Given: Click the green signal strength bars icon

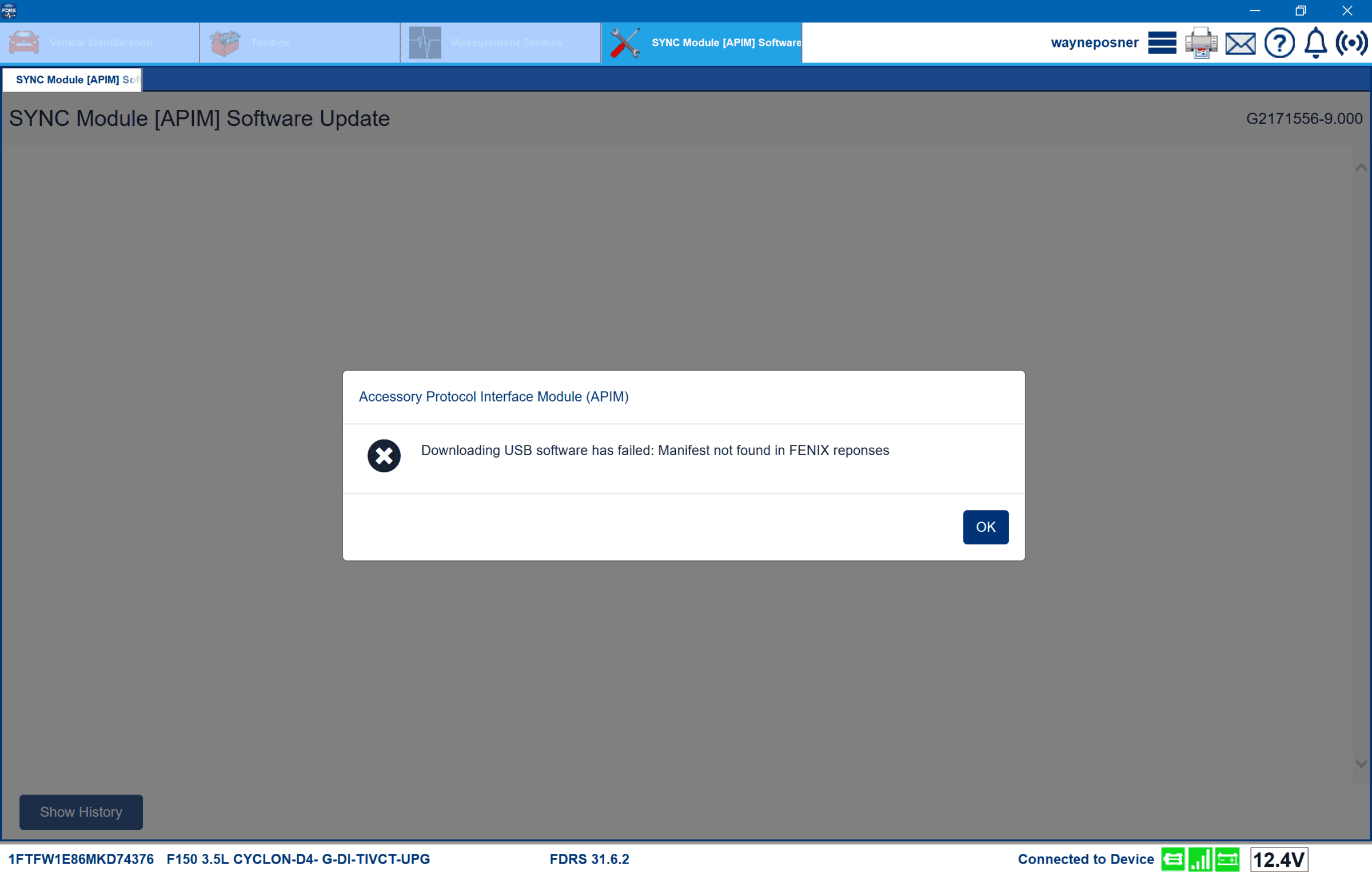Looking at the screenshot, I should tap(1199, 859).
